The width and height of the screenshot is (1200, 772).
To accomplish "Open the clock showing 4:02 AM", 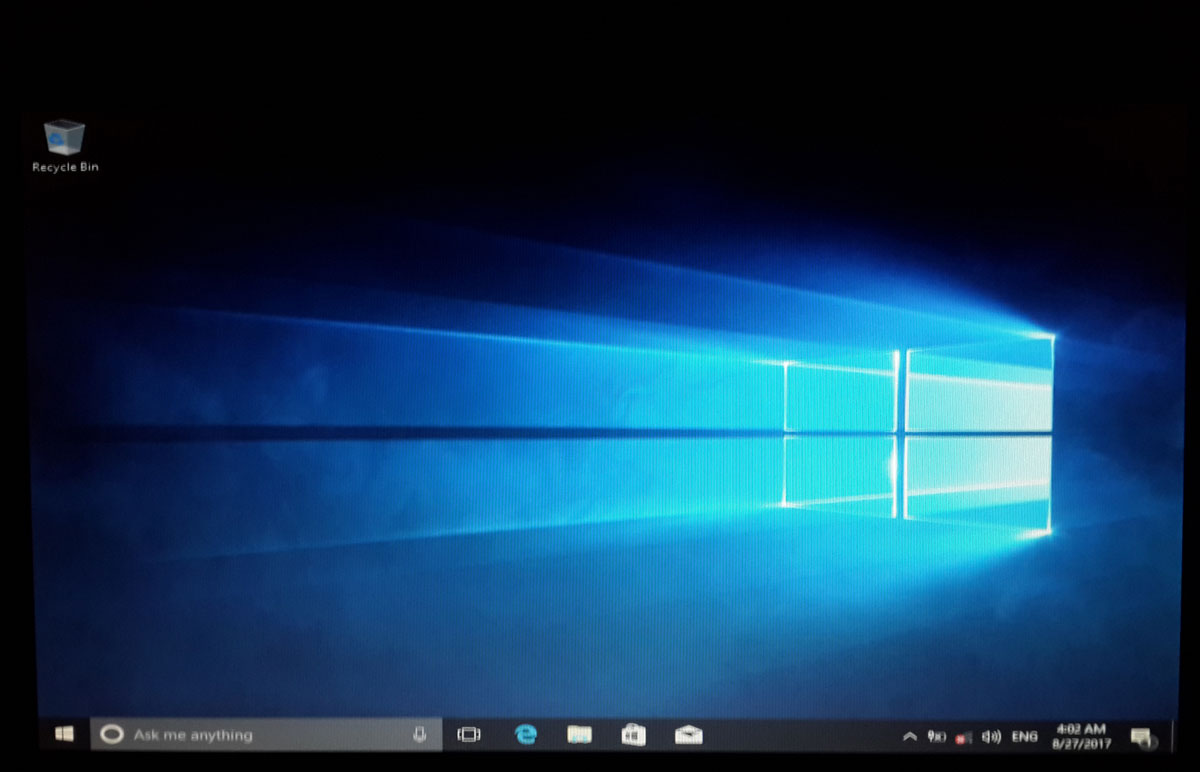I will 1080,737.
